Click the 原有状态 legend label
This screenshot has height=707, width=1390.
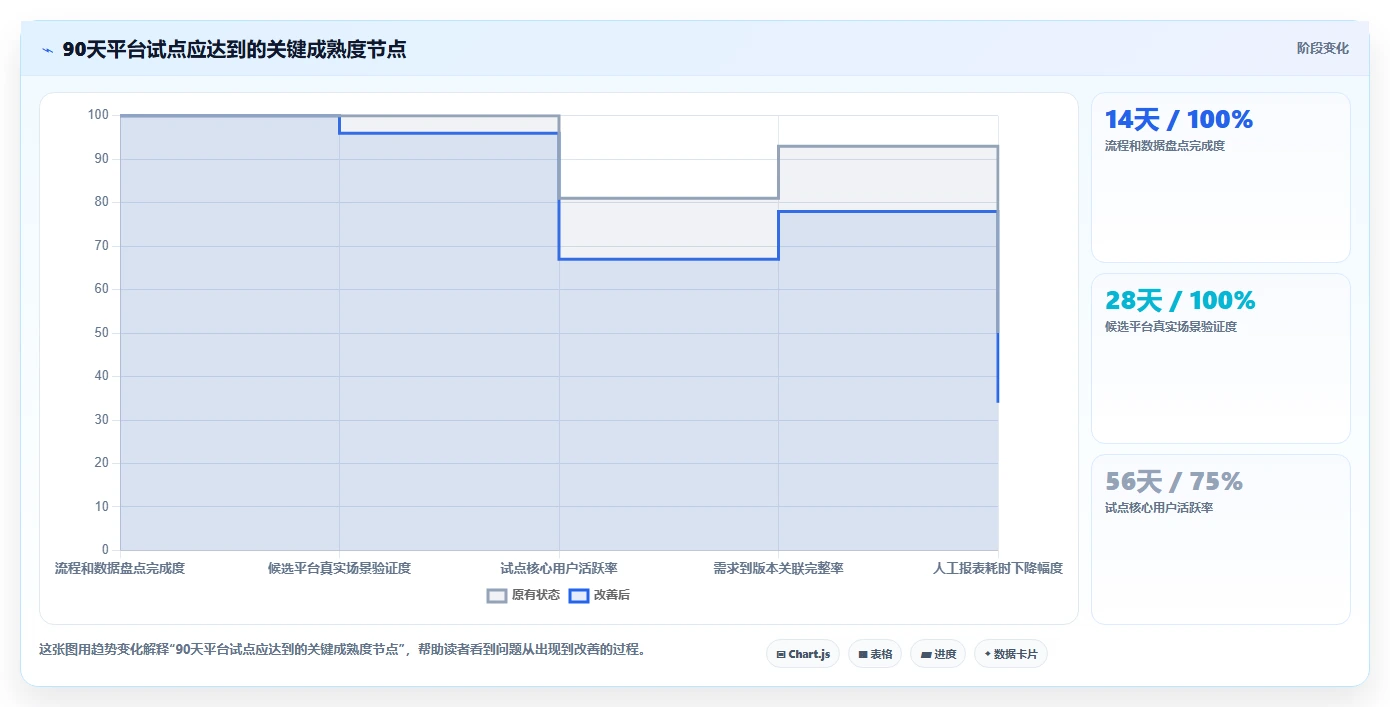tap(536, 595)
